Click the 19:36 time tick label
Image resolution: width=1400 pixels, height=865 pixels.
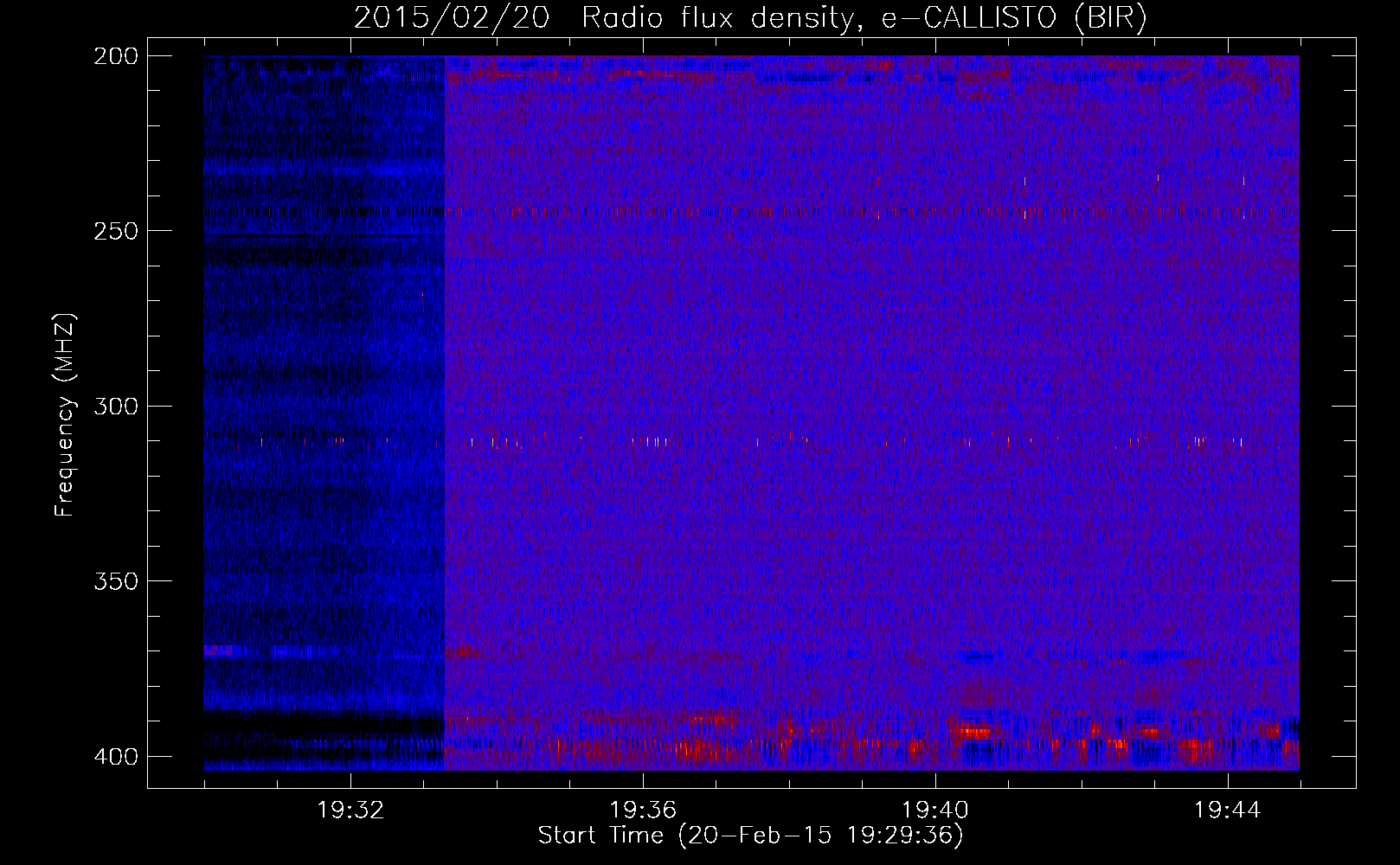643,810
